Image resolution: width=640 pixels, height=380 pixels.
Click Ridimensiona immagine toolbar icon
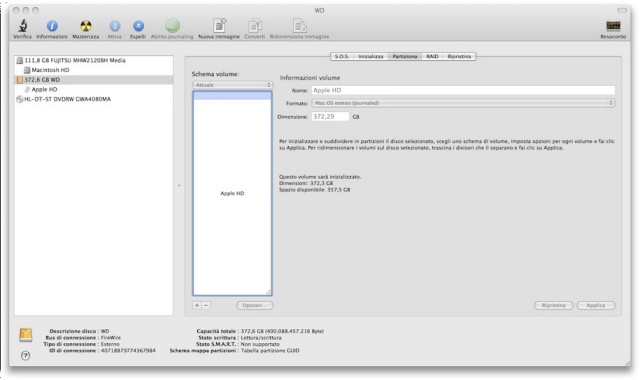click(x=300, y=26)
